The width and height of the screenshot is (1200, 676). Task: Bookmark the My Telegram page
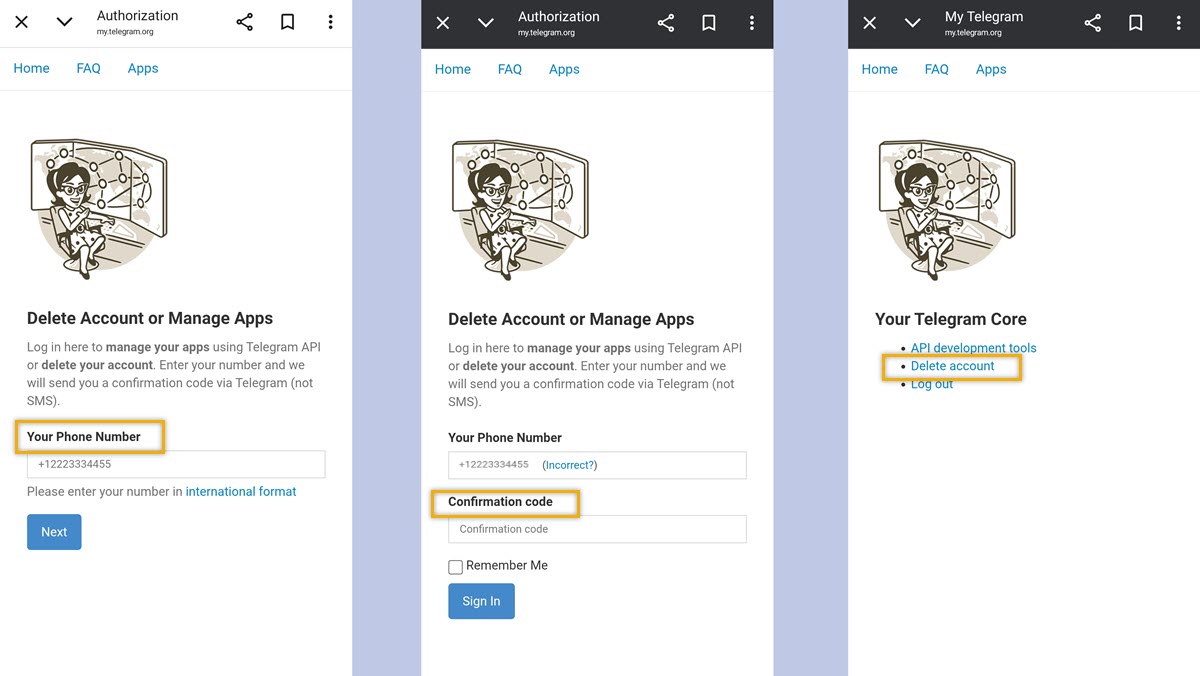(x=1135, y=22)
